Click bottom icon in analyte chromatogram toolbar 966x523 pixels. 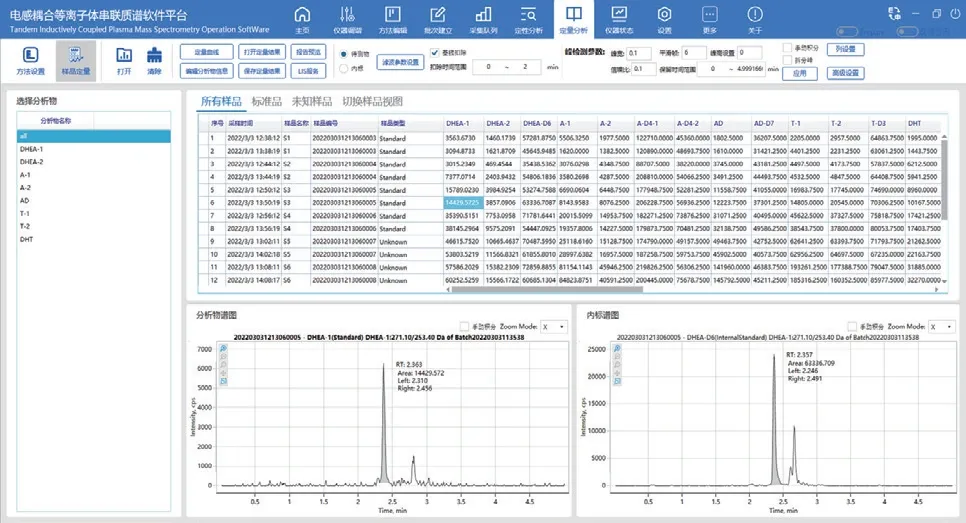tap(223, 381)
